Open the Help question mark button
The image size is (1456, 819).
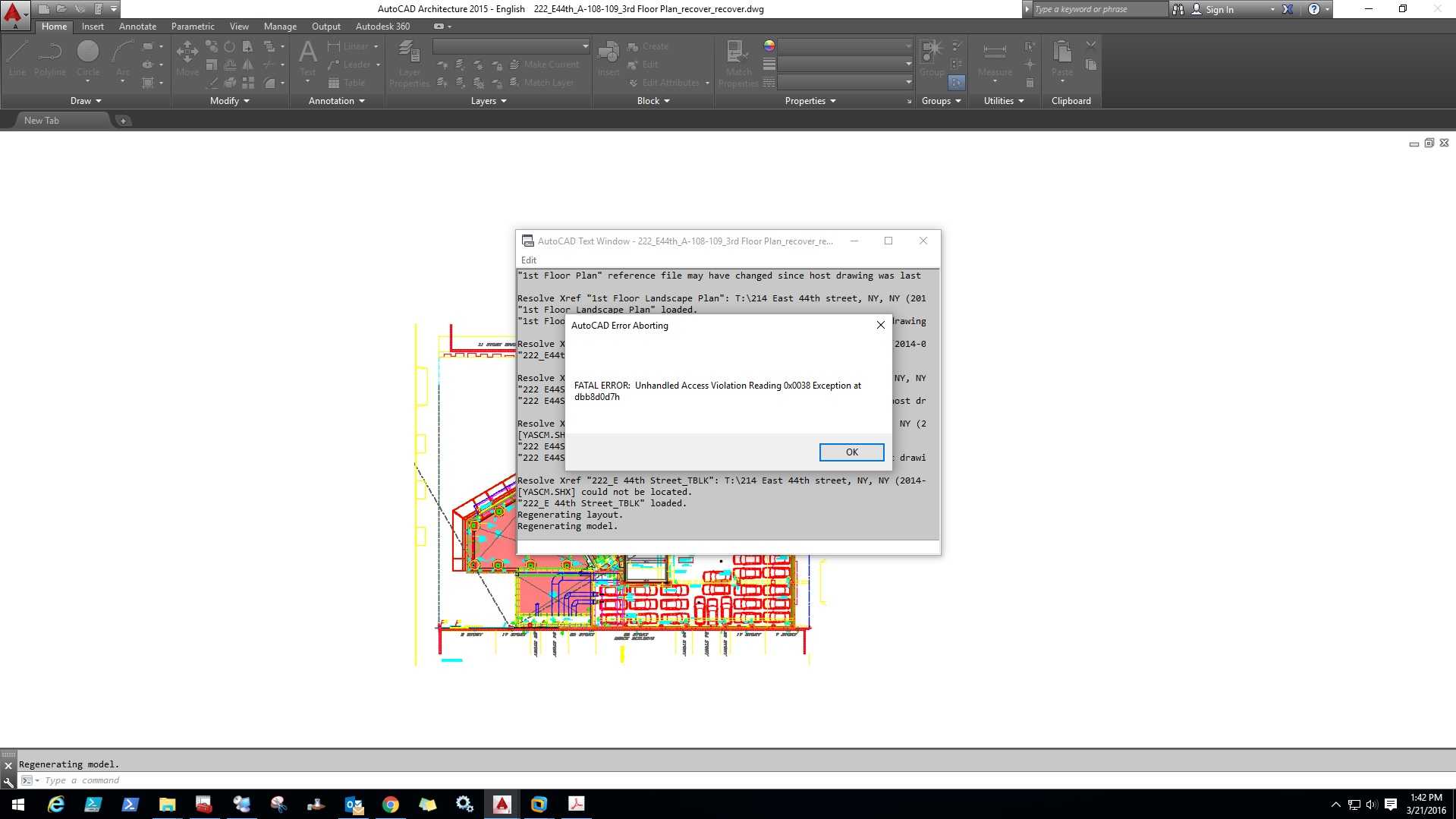pos(1313,9)
